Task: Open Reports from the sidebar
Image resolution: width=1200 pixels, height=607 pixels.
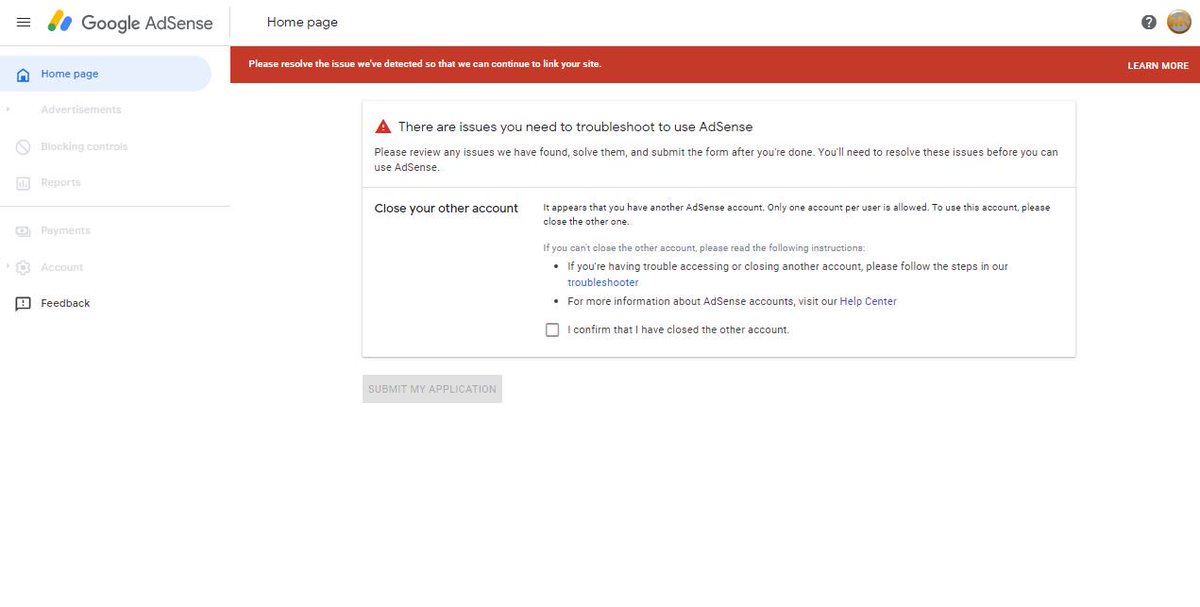Action: point(61,183)
